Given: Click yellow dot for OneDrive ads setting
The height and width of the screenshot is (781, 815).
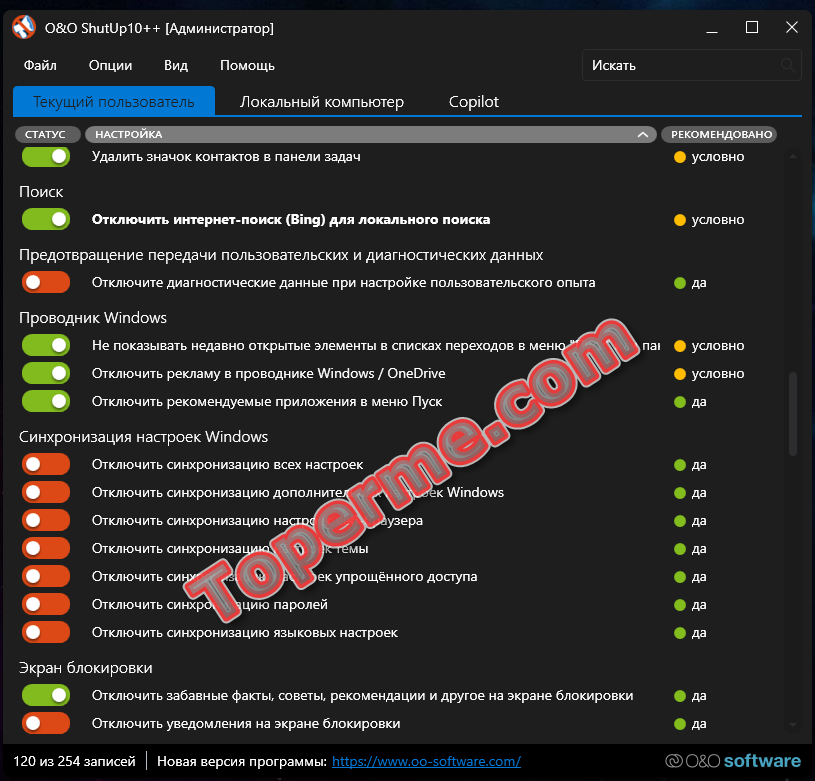Looking at the screenshot, I should 679,374.
